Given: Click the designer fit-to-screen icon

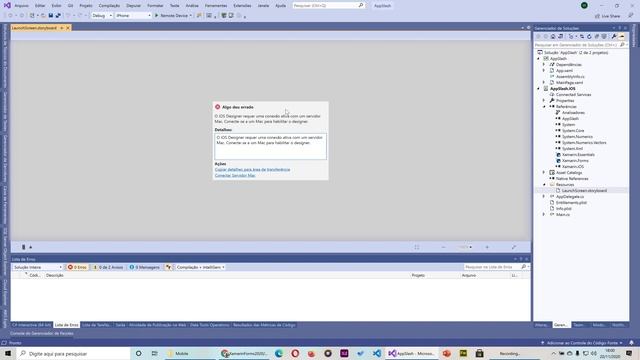Looking at the screenshot, I should (x=416, y=247).
